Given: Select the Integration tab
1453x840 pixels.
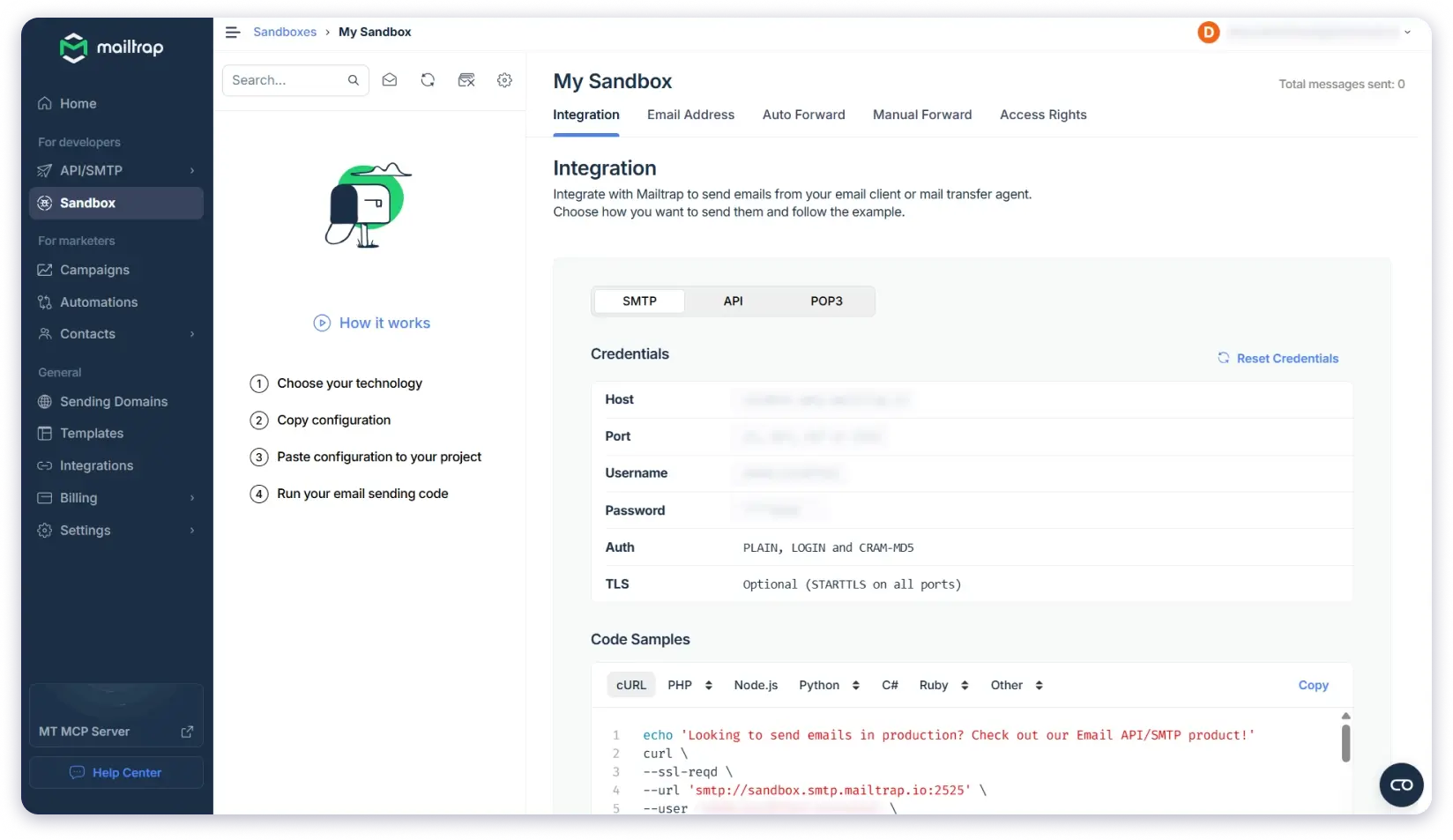Looking at the screenshot, I should 586,115.
